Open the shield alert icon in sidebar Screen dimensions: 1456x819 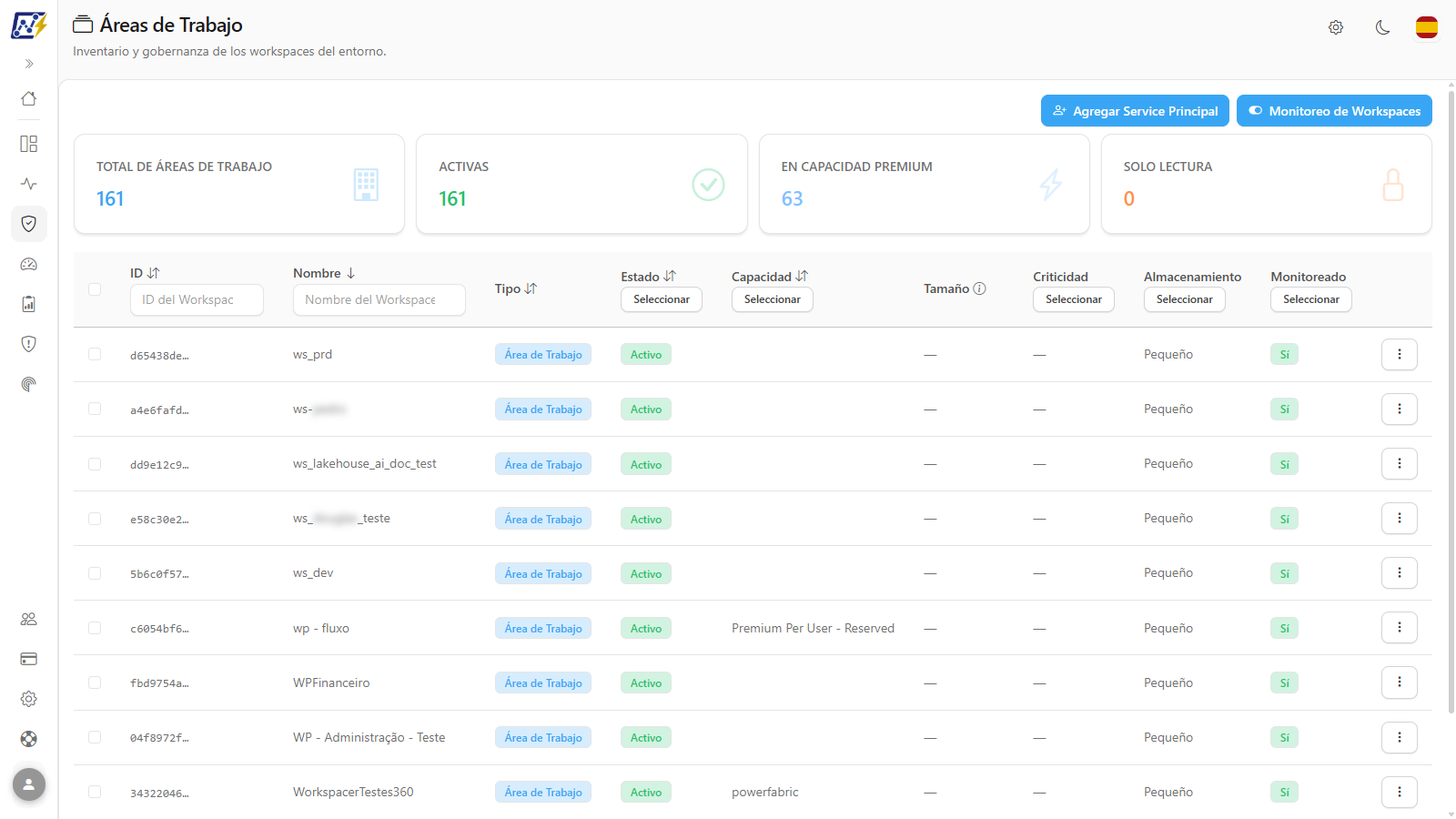tap(29, 344)
